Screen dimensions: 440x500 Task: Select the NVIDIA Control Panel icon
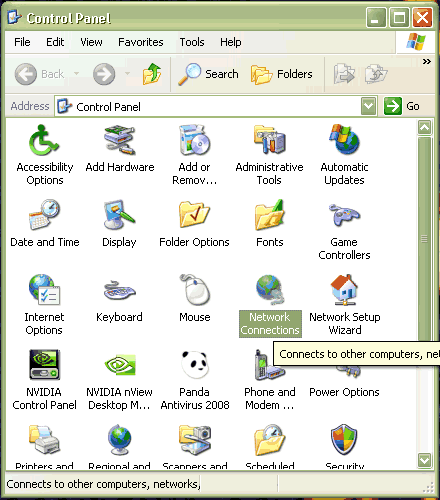pyautogui.click(x=44, y=365)
